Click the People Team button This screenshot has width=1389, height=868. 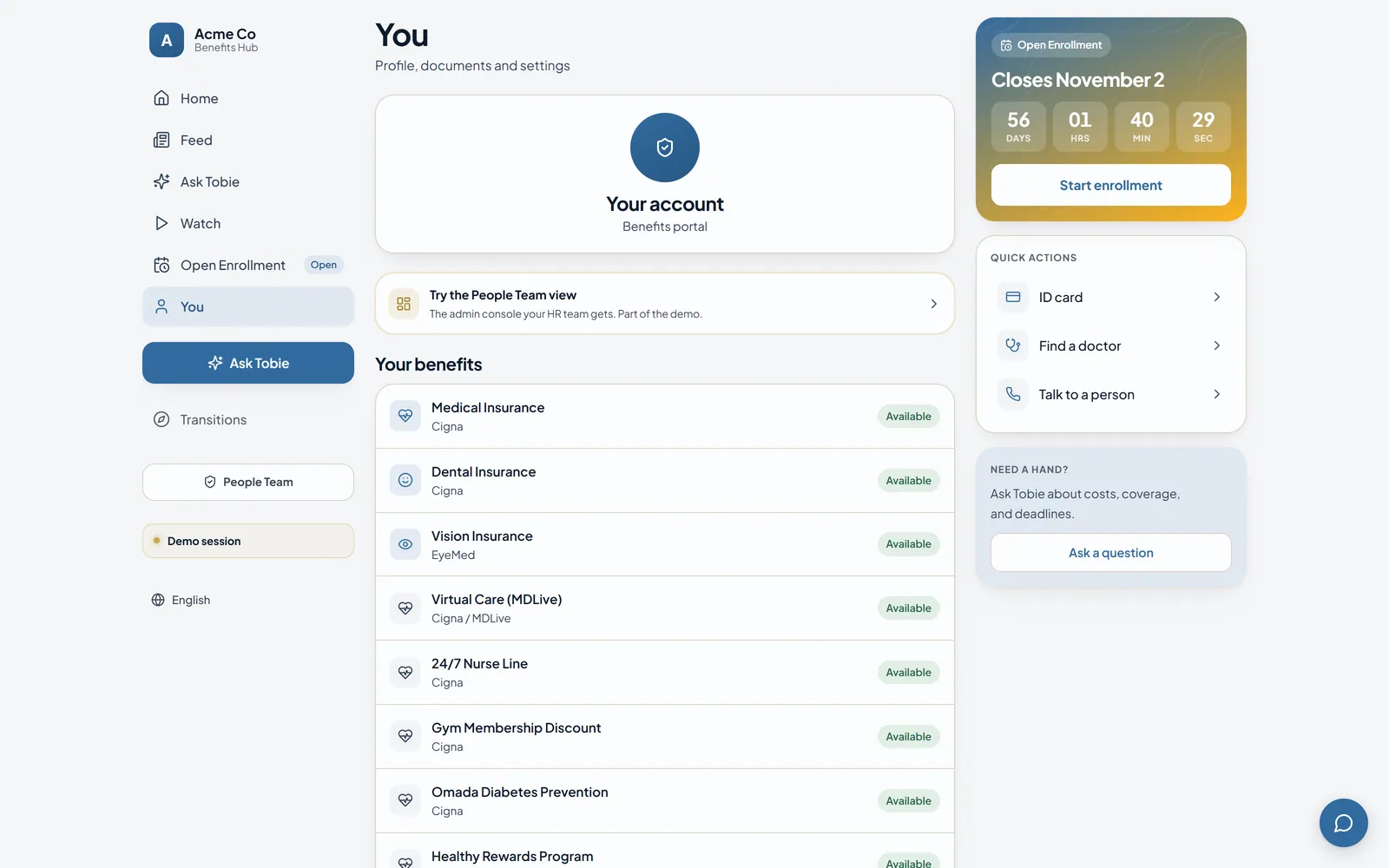(x=248, y=482)
